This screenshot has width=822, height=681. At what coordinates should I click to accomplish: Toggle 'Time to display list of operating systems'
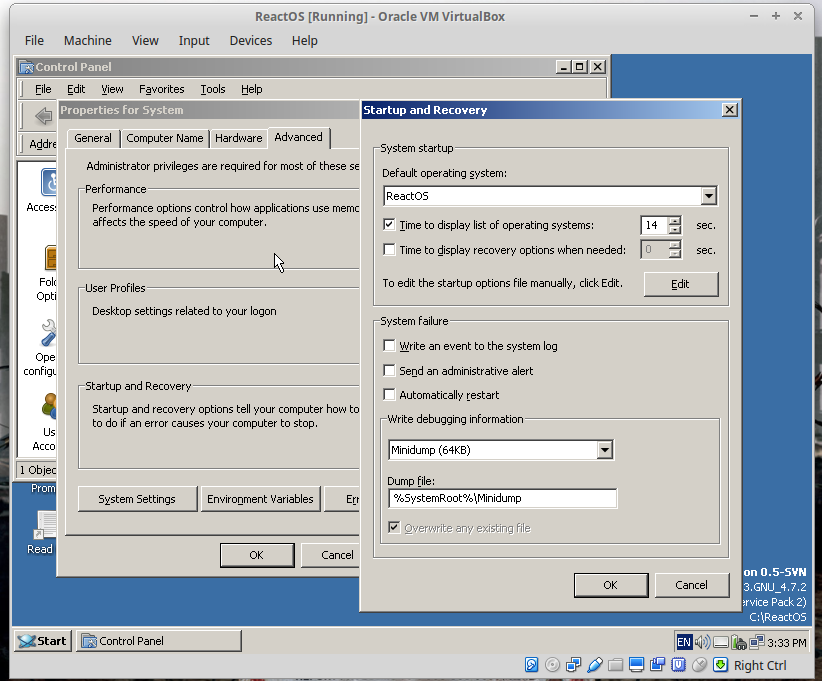pyautogui.click(x=389, y=225)
